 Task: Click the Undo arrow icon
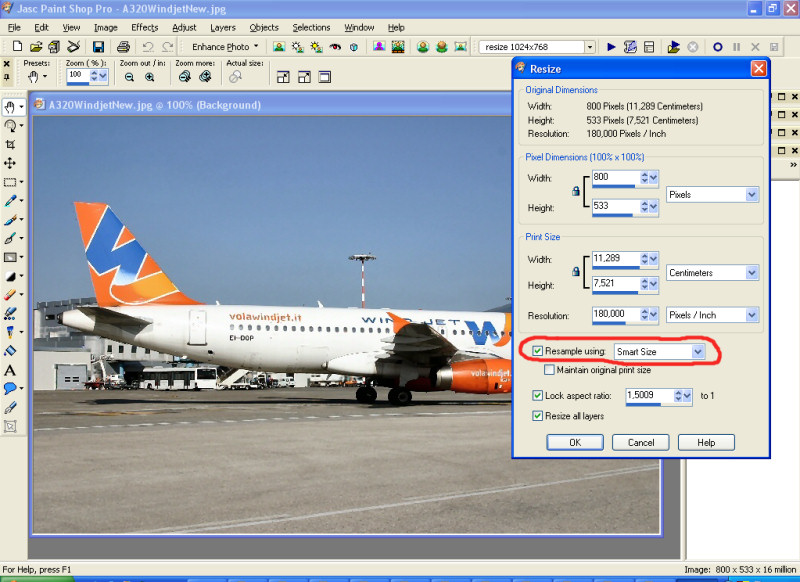[x=148, y=47]
